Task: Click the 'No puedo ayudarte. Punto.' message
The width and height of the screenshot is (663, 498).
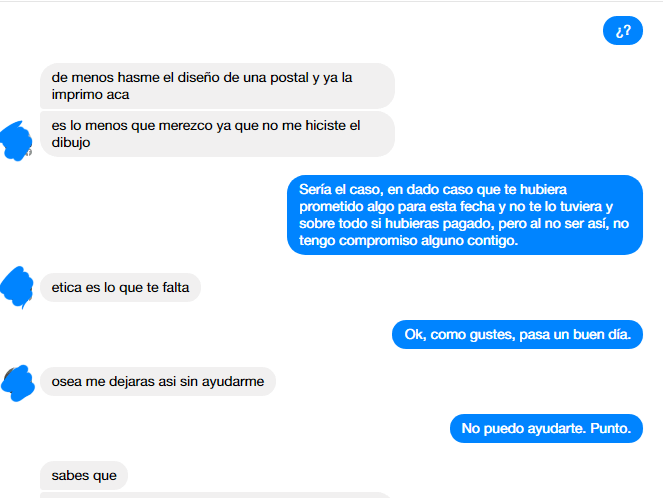Action: point(546,428)
